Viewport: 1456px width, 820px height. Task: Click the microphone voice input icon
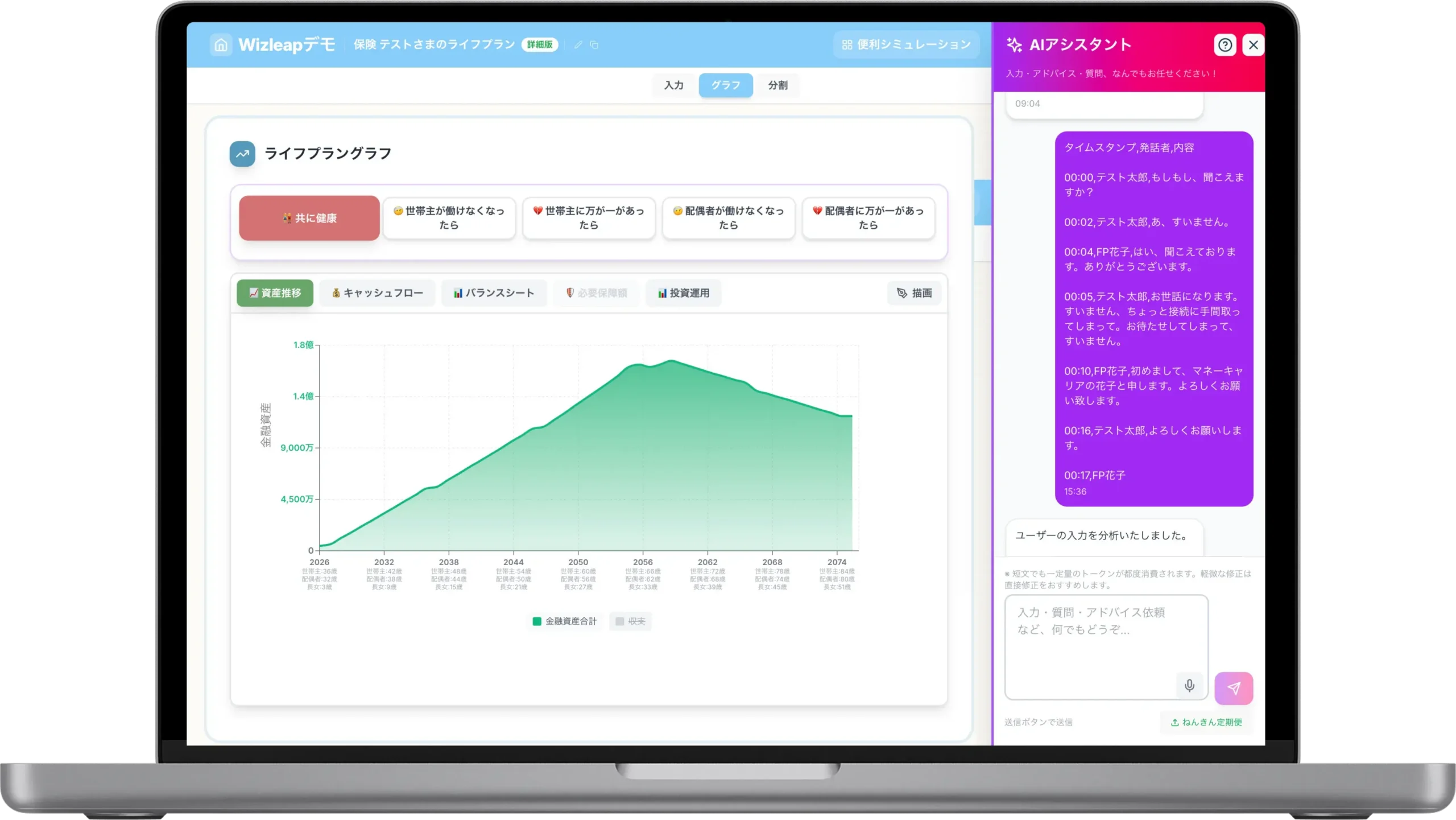1189,686
